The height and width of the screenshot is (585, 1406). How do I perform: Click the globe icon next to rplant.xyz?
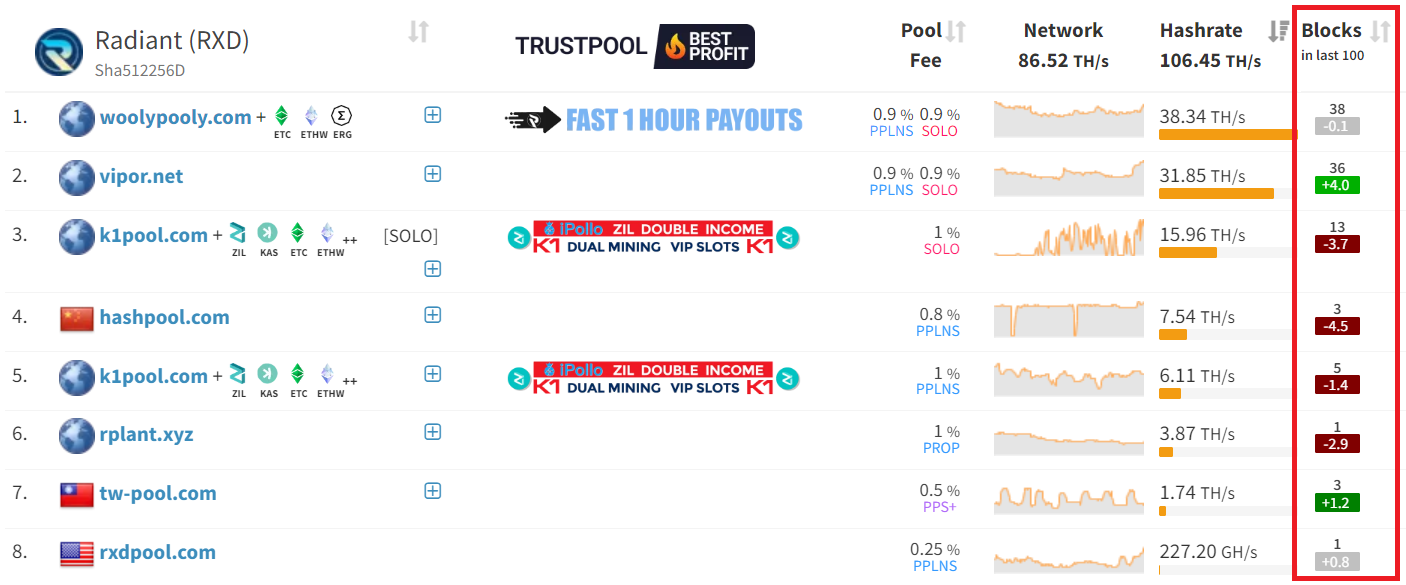click(x=76, y=435)
